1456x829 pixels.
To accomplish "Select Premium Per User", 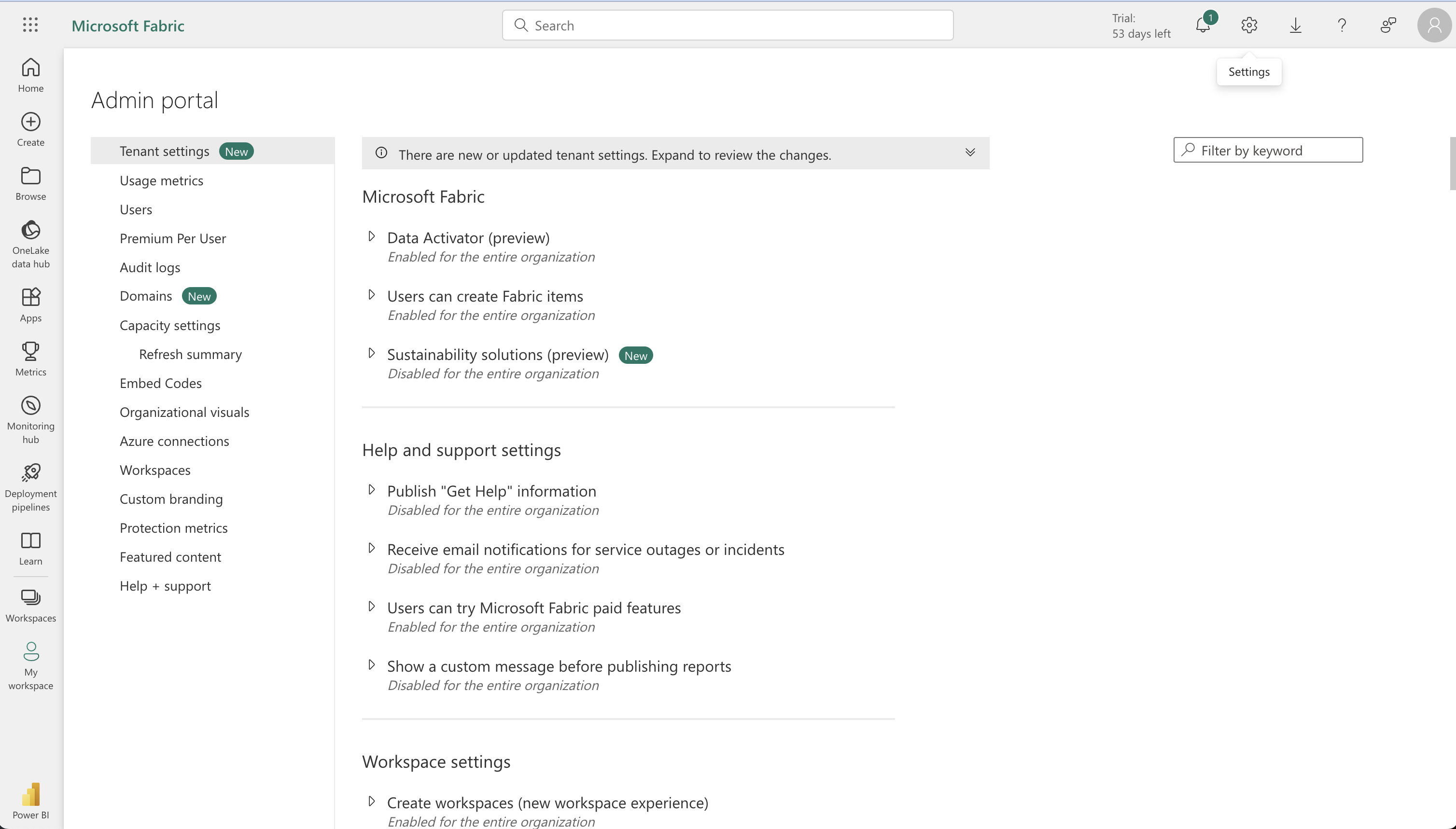I will [x=173, y=238].
